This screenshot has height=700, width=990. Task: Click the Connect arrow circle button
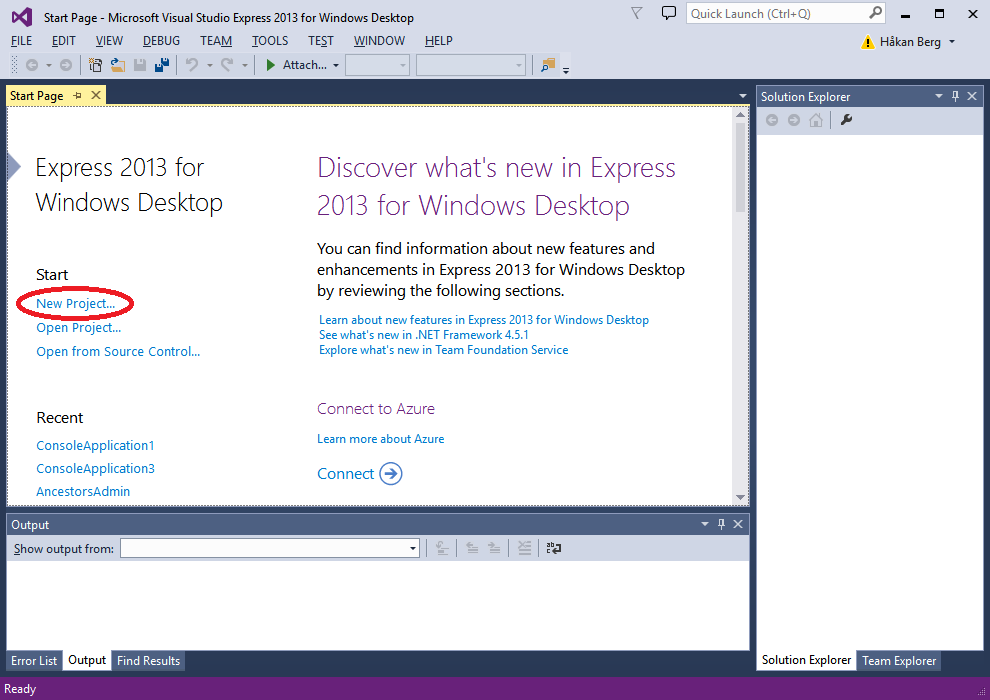(x=391, y=473)
